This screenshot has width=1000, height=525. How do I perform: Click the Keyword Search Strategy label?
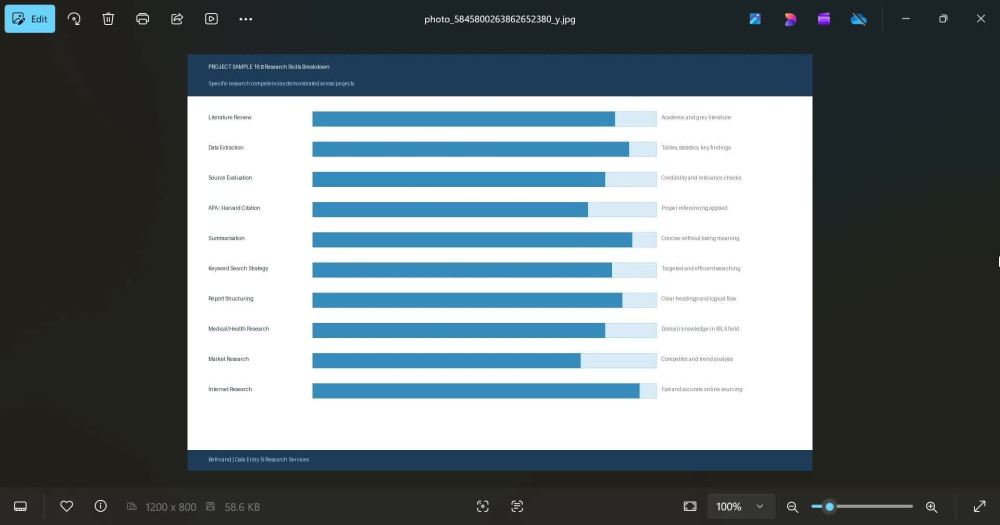238,269
